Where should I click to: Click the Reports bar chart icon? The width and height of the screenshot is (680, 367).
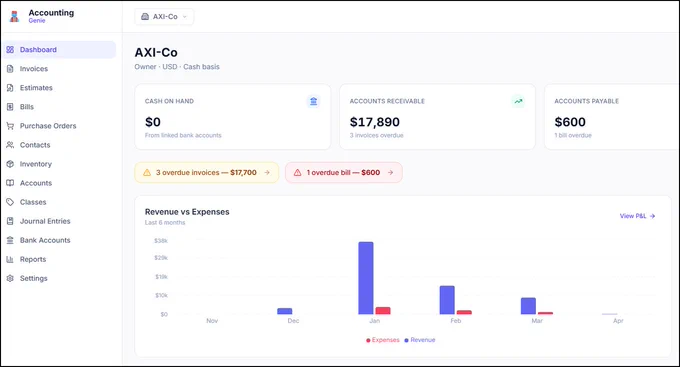pyautogui.click(x=10, y=259)
